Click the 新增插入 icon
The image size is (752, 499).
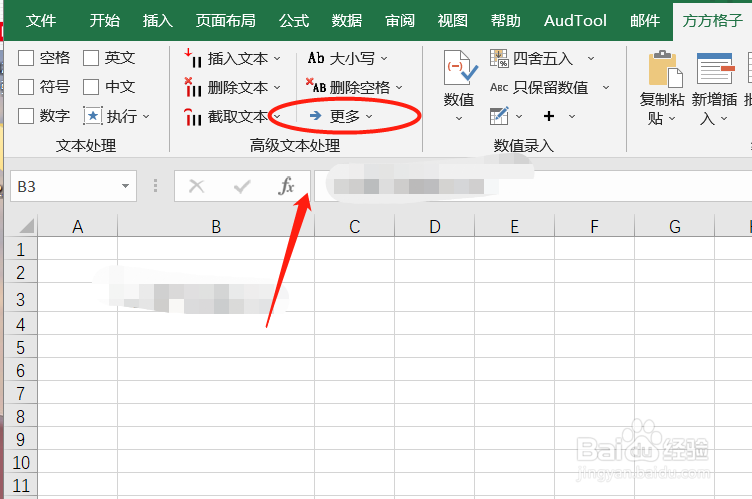(x=716, y=69)
